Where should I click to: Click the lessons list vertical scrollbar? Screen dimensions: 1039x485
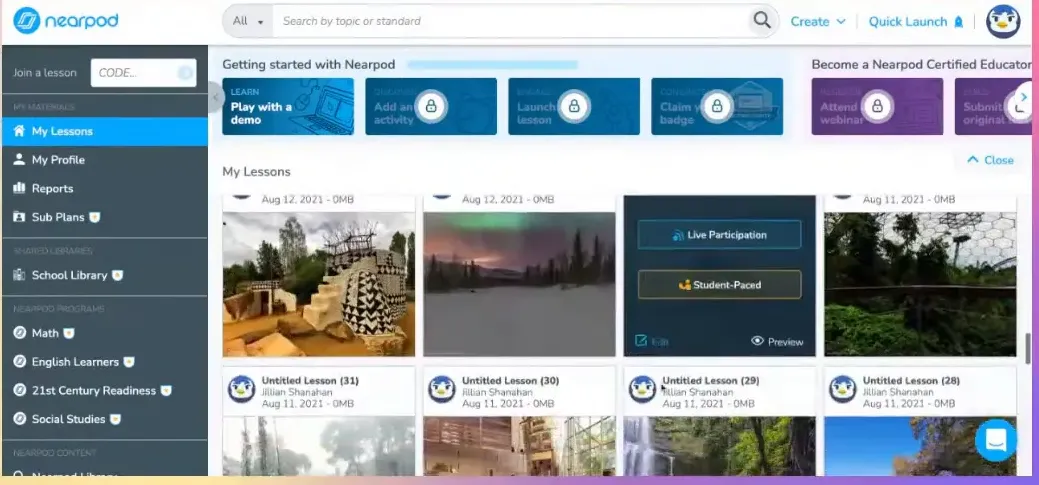(1028, 349)
